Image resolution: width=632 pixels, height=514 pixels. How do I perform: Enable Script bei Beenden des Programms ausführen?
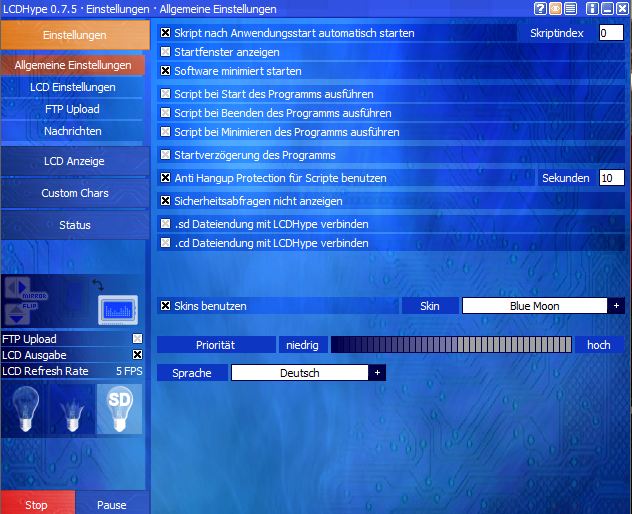[165, 112]
